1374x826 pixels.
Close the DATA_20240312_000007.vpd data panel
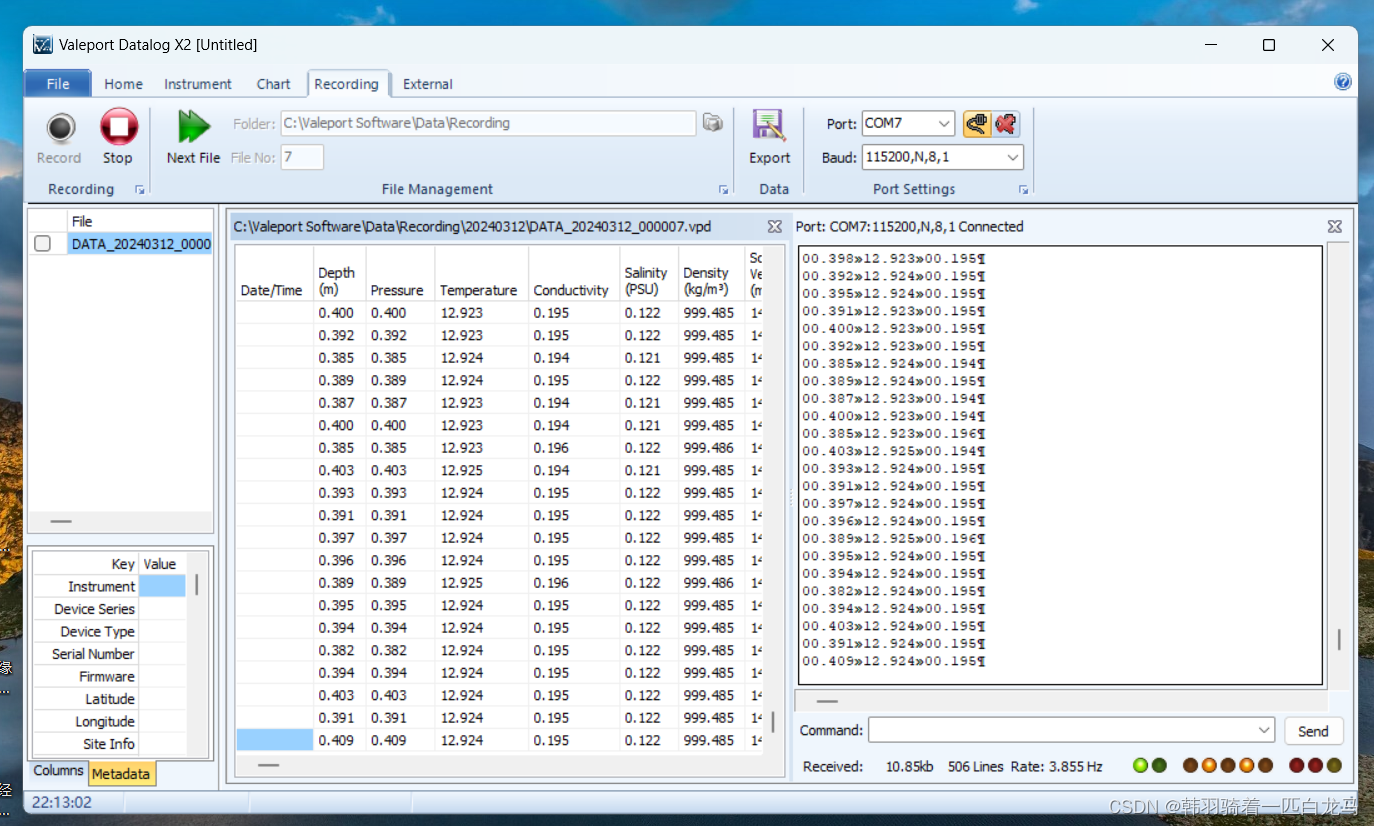tap(774, 227)
